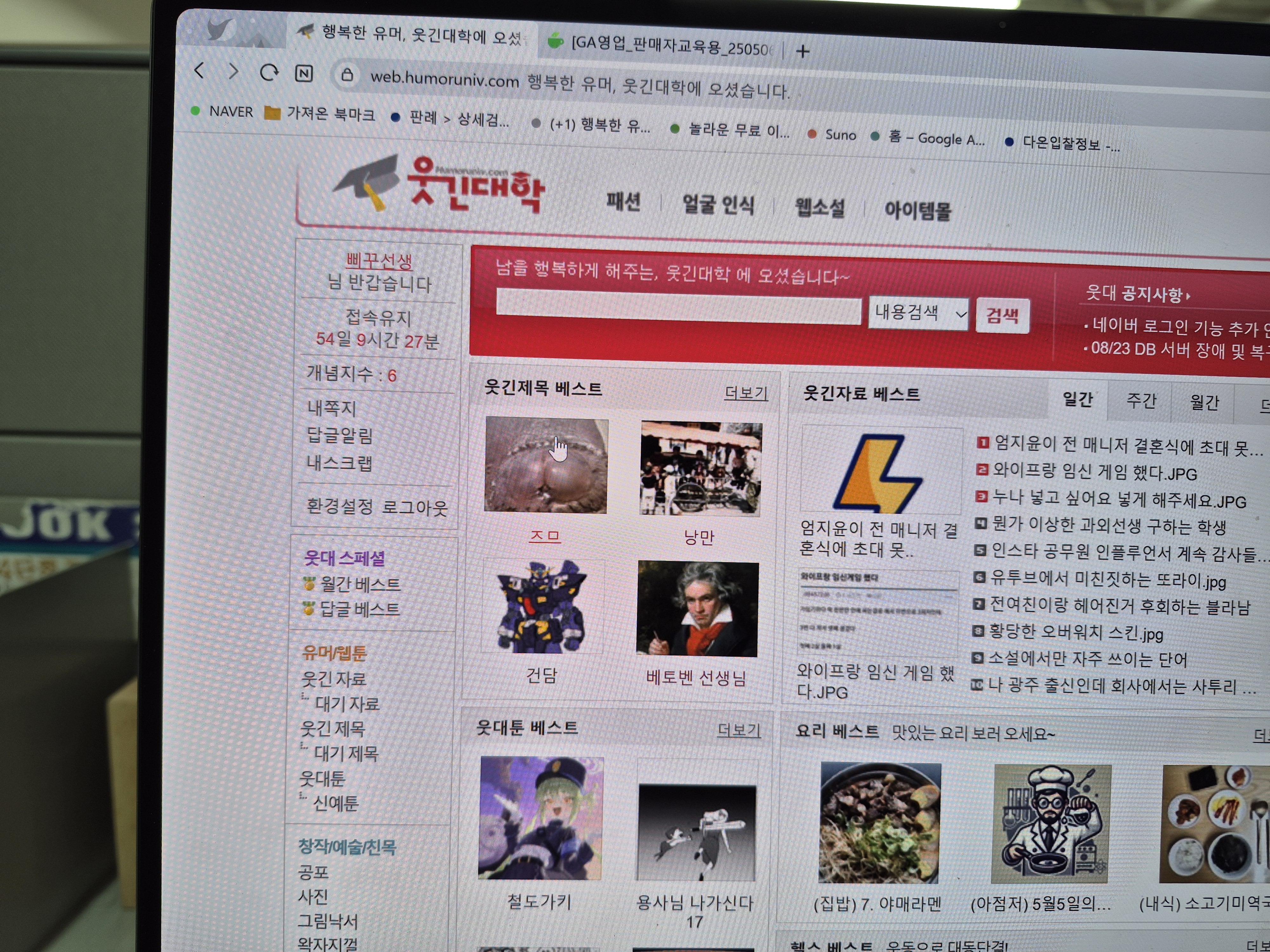Open the 낭만 thumbnail image
1270x952 pixels.
click(x=701, y=469)
